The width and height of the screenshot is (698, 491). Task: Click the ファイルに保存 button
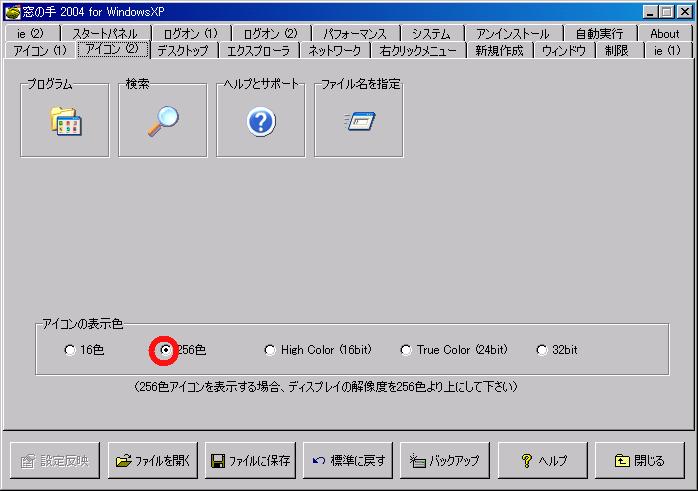click(x=250, y=460)
